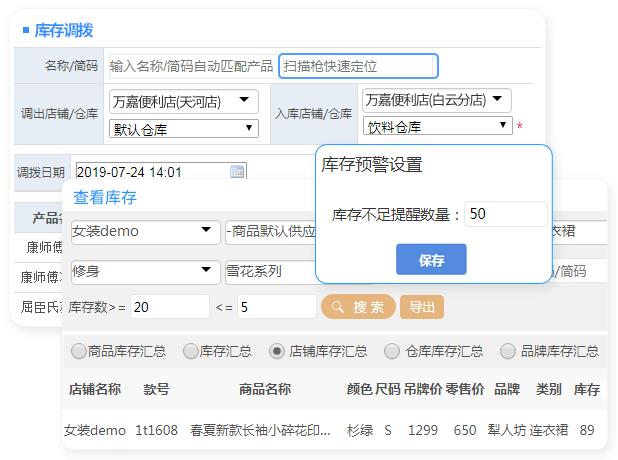Switch to 品牌库存汇总 radio option
Image resolution: width=618 pixels, height=460 pixels.
click(x=508, y=351)
